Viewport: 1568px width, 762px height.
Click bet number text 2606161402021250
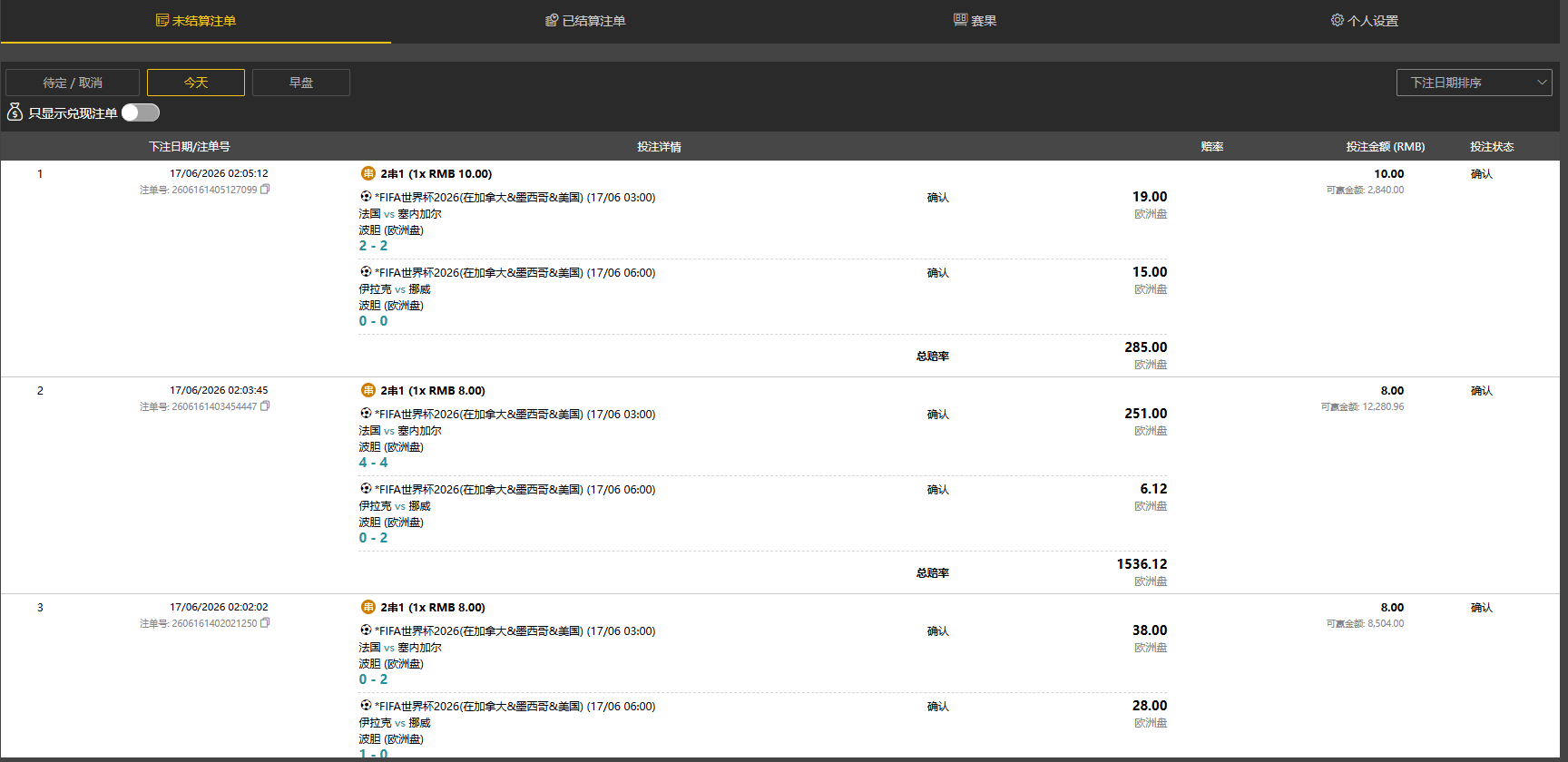click(x=214, y=623)
